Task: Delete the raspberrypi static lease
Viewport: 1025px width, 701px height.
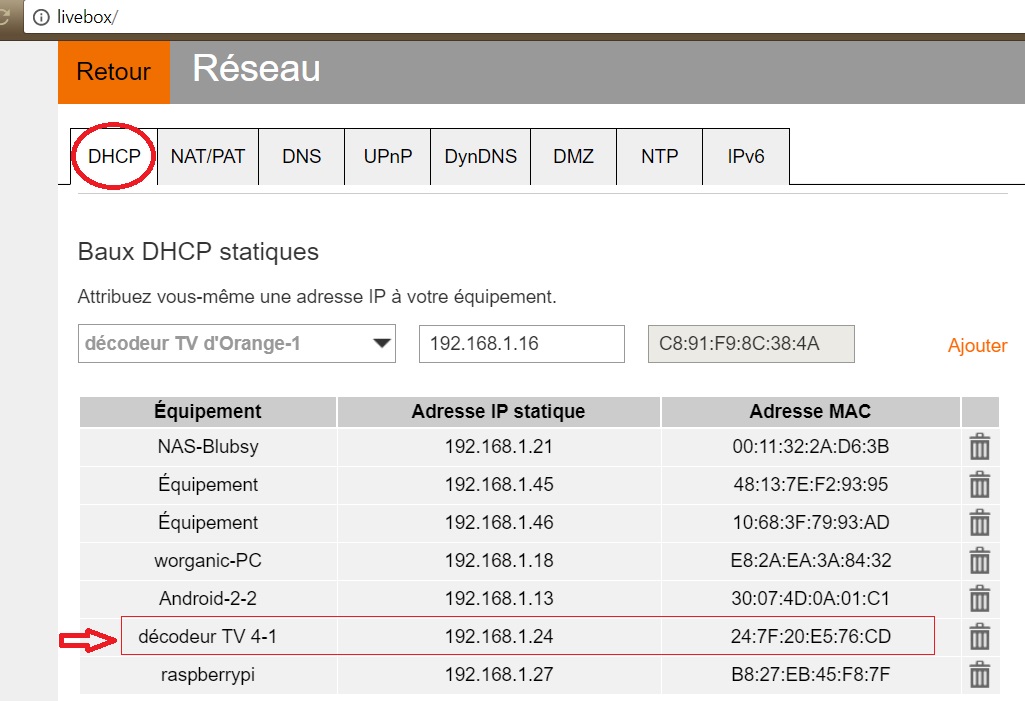Action: (x=978, y=674)
